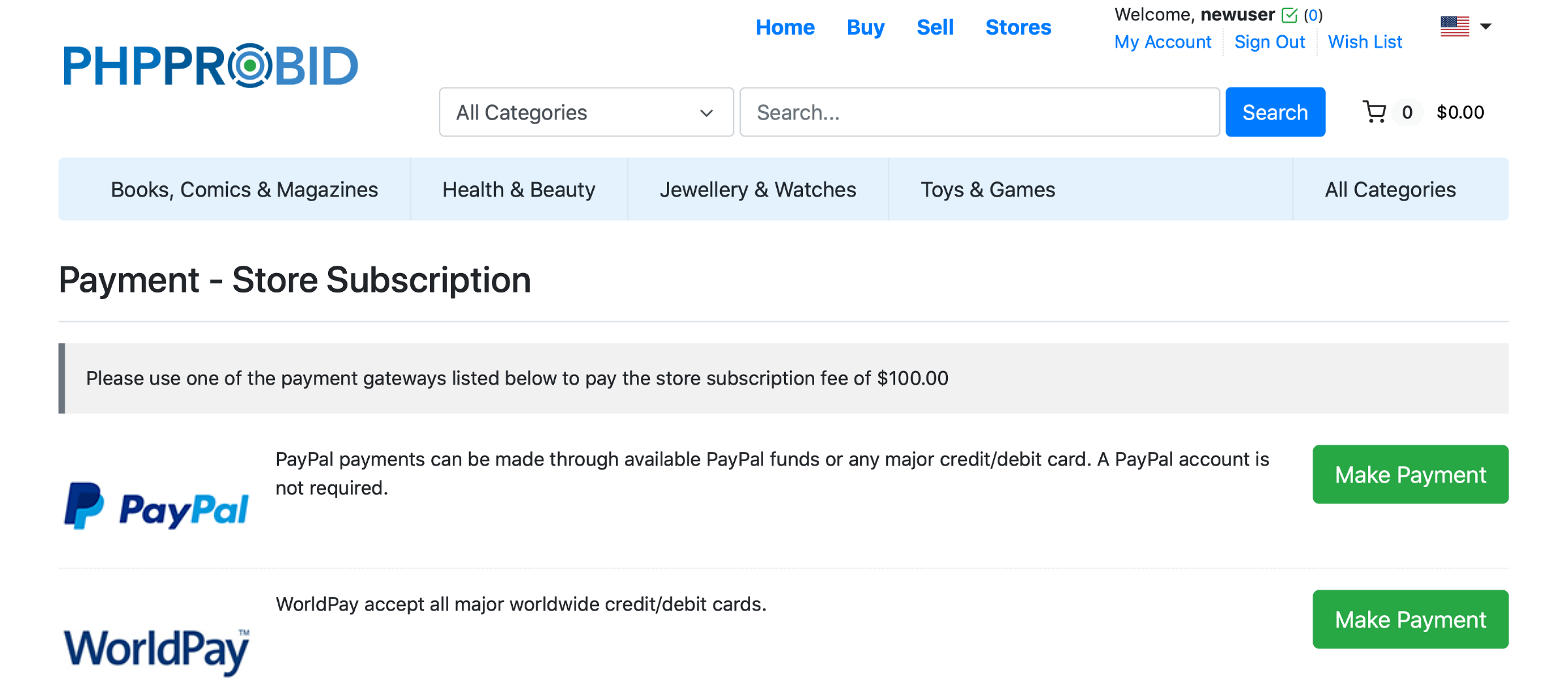This screenshot has width=1568, height=683.
Task: Browse the Jewellery & Watches category
Action: [757, 189]
